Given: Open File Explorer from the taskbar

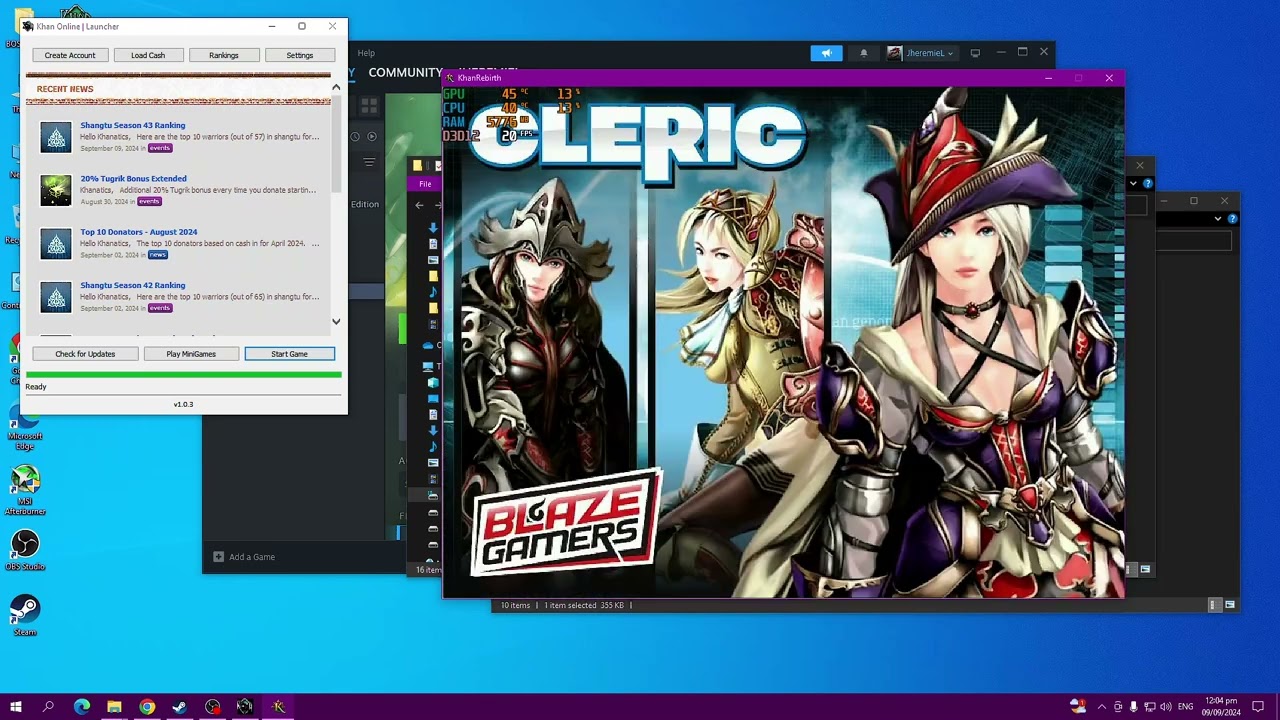Looking at the screenshot, I should coord(114,707).
